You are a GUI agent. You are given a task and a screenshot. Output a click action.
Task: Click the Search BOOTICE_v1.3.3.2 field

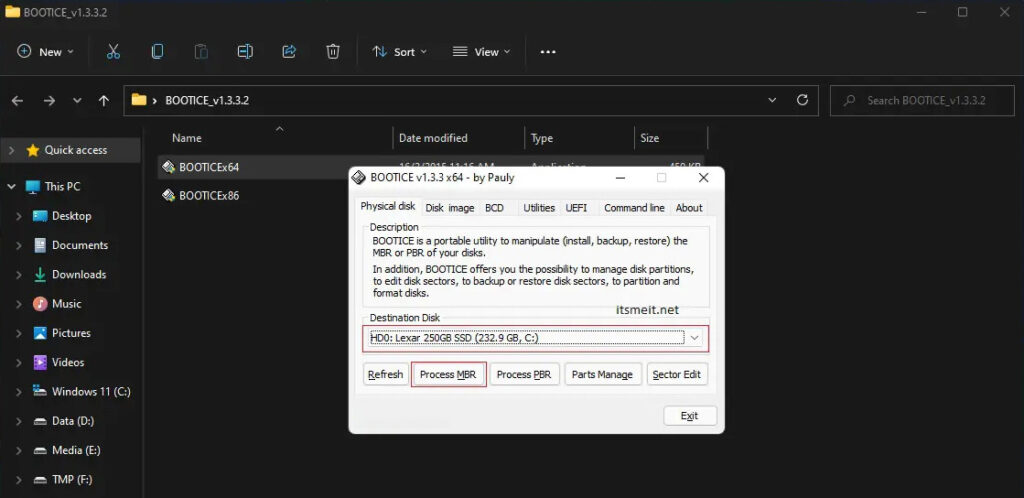click(925, 101)
